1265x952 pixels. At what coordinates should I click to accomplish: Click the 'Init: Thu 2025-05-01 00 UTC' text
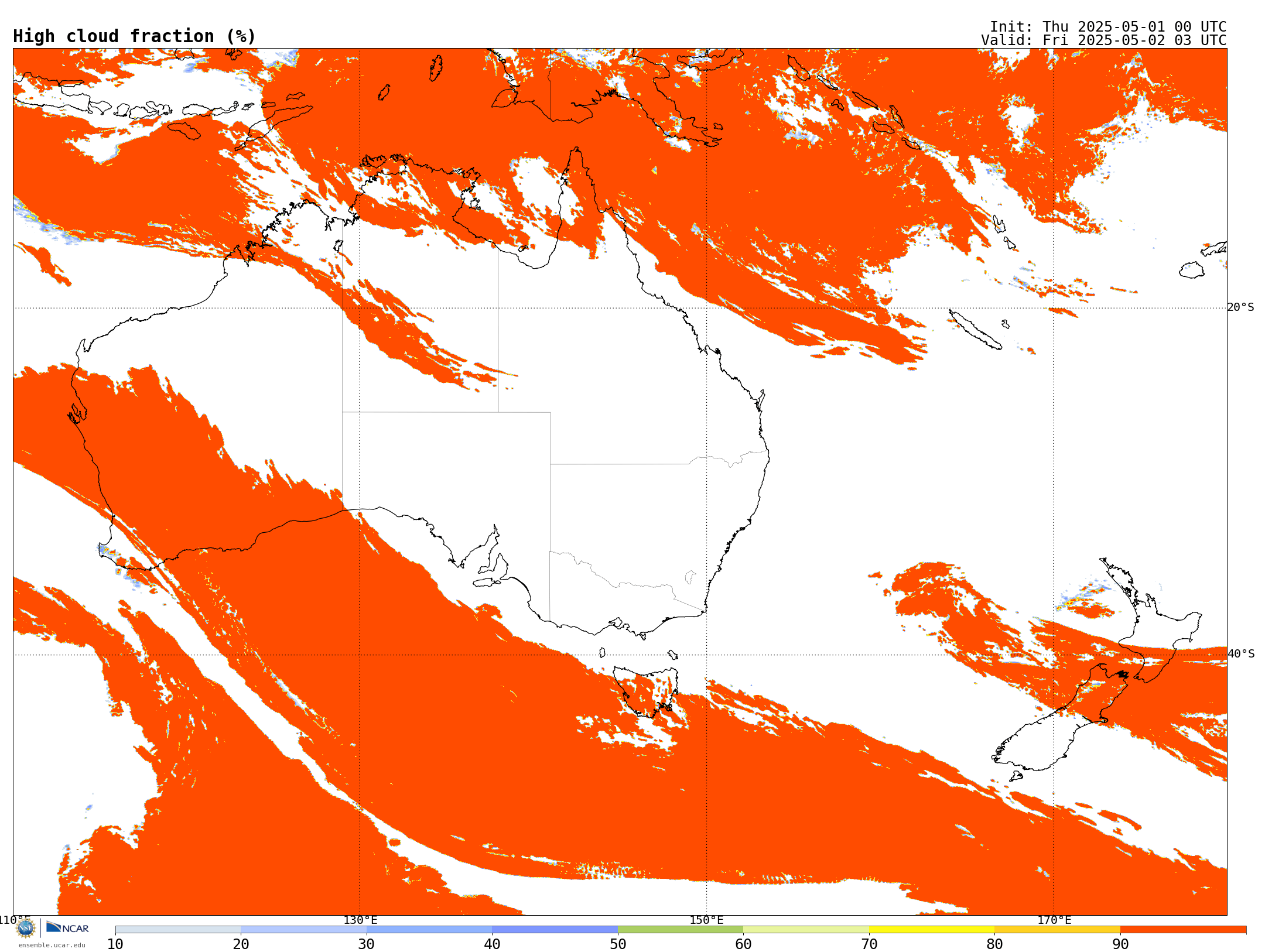tap(1108, 27)
